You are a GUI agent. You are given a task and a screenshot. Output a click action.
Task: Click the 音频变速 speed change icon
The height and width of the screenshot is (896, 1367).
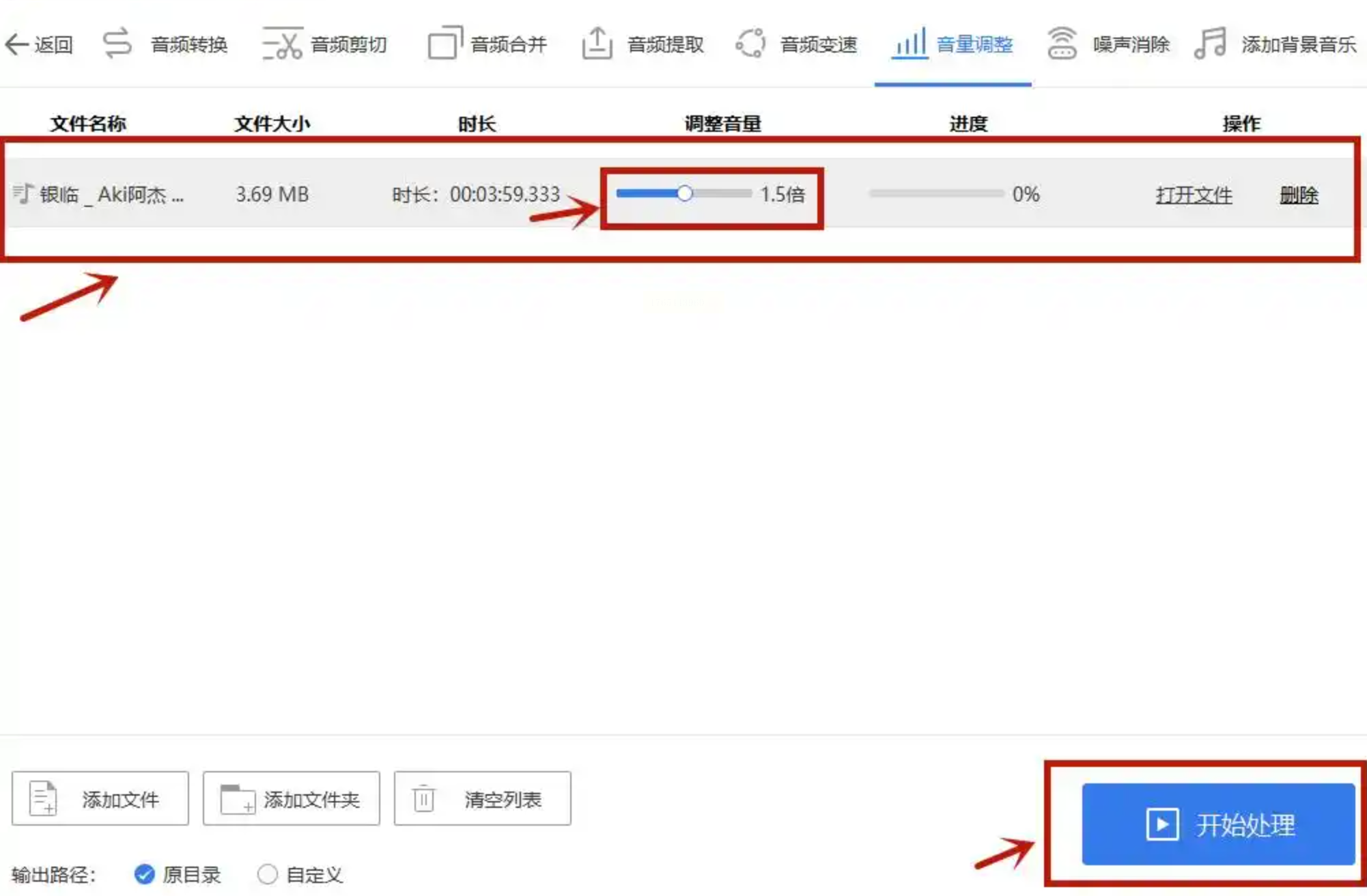point(750,43)
